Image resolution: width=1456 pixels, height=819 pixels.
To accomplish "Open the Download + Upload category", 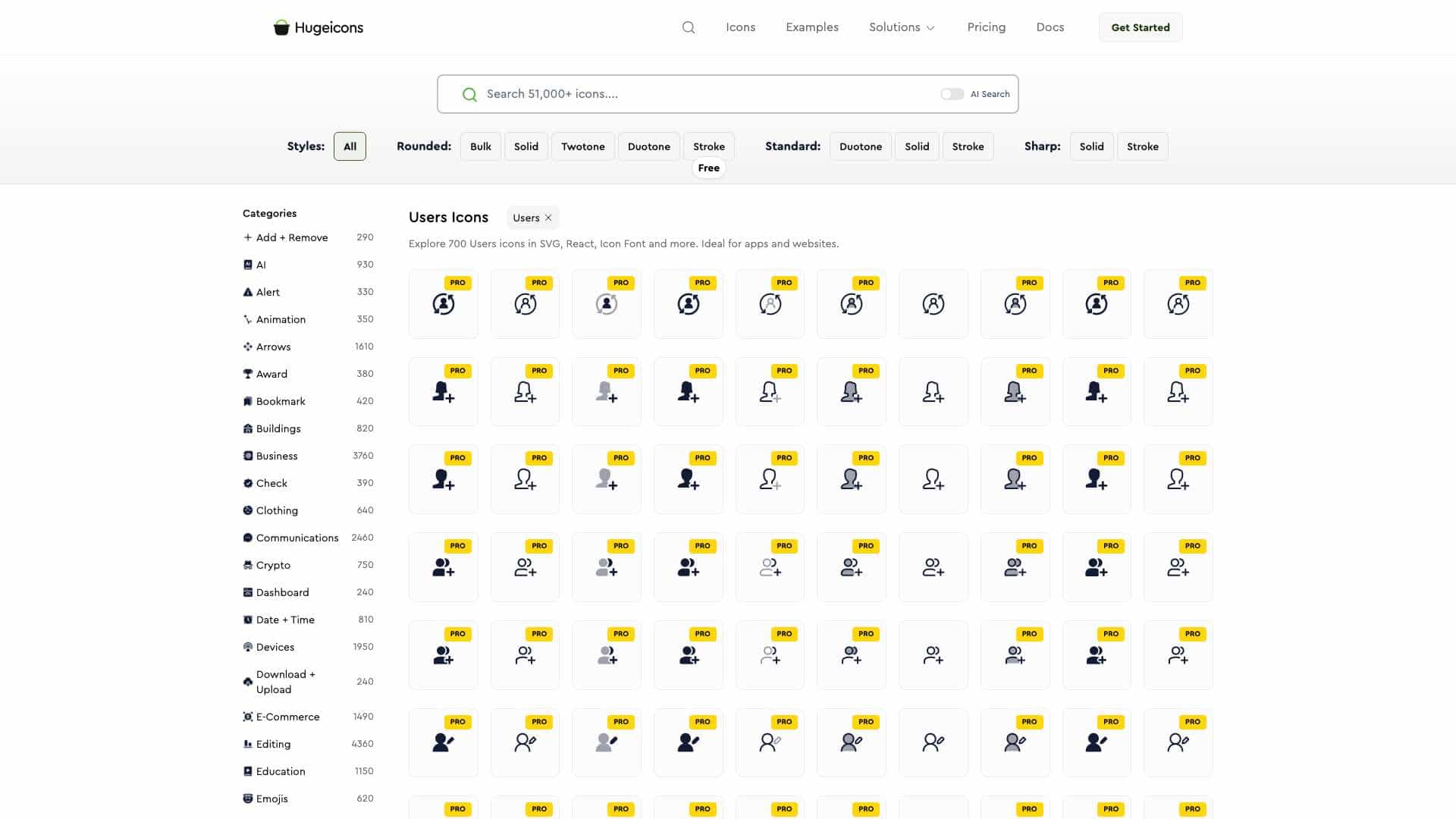I will coord(308,682).
